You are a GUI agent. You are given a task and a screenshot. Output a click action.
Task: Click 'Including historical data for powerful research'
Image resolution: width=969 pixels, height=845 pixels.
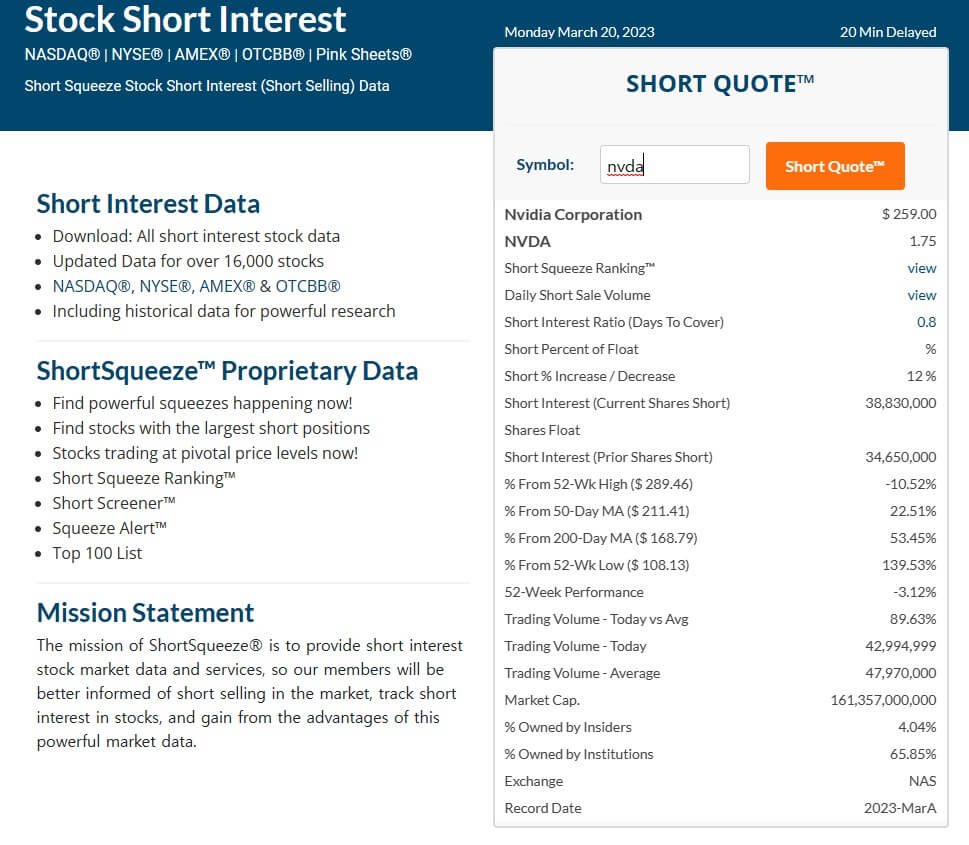point(224,311)
